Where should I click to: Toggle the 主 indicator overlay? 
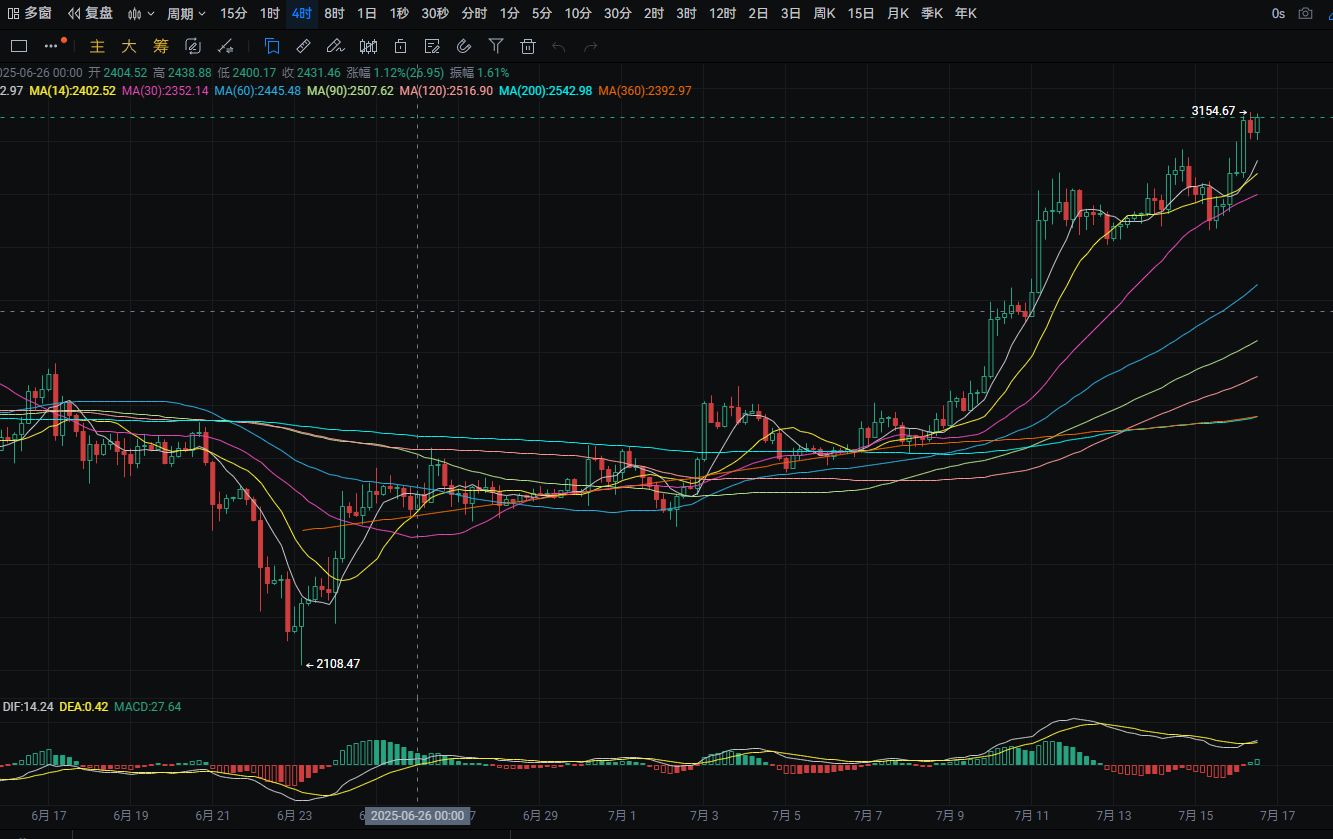pos(97,46)
